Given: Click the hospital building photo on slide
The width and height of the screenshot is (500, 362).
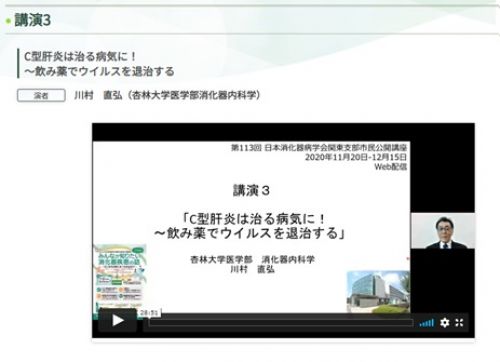Looking at the screenshot, I should coord(378,292).
